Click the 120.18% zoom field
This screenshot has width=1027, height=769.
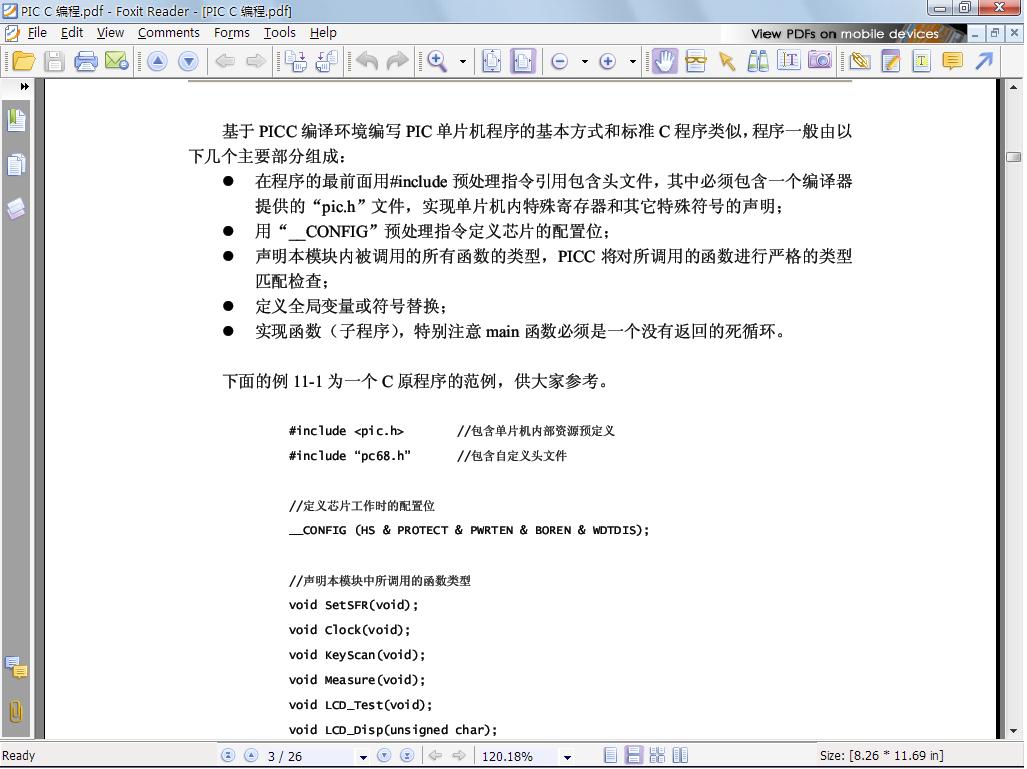click(x=519, y=756)
